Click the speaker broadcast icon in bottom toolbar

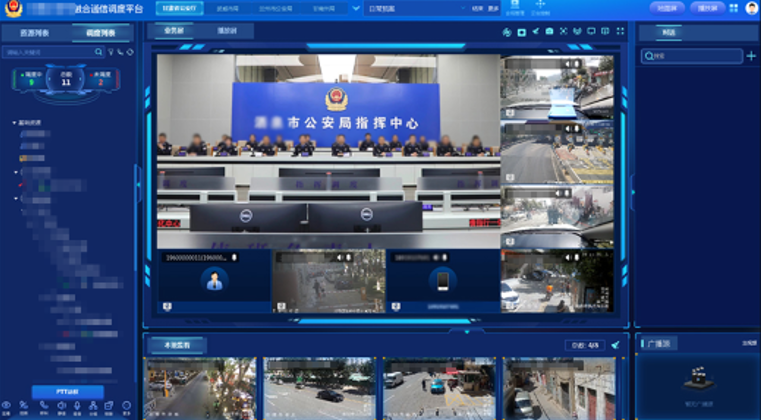point(62,406)
